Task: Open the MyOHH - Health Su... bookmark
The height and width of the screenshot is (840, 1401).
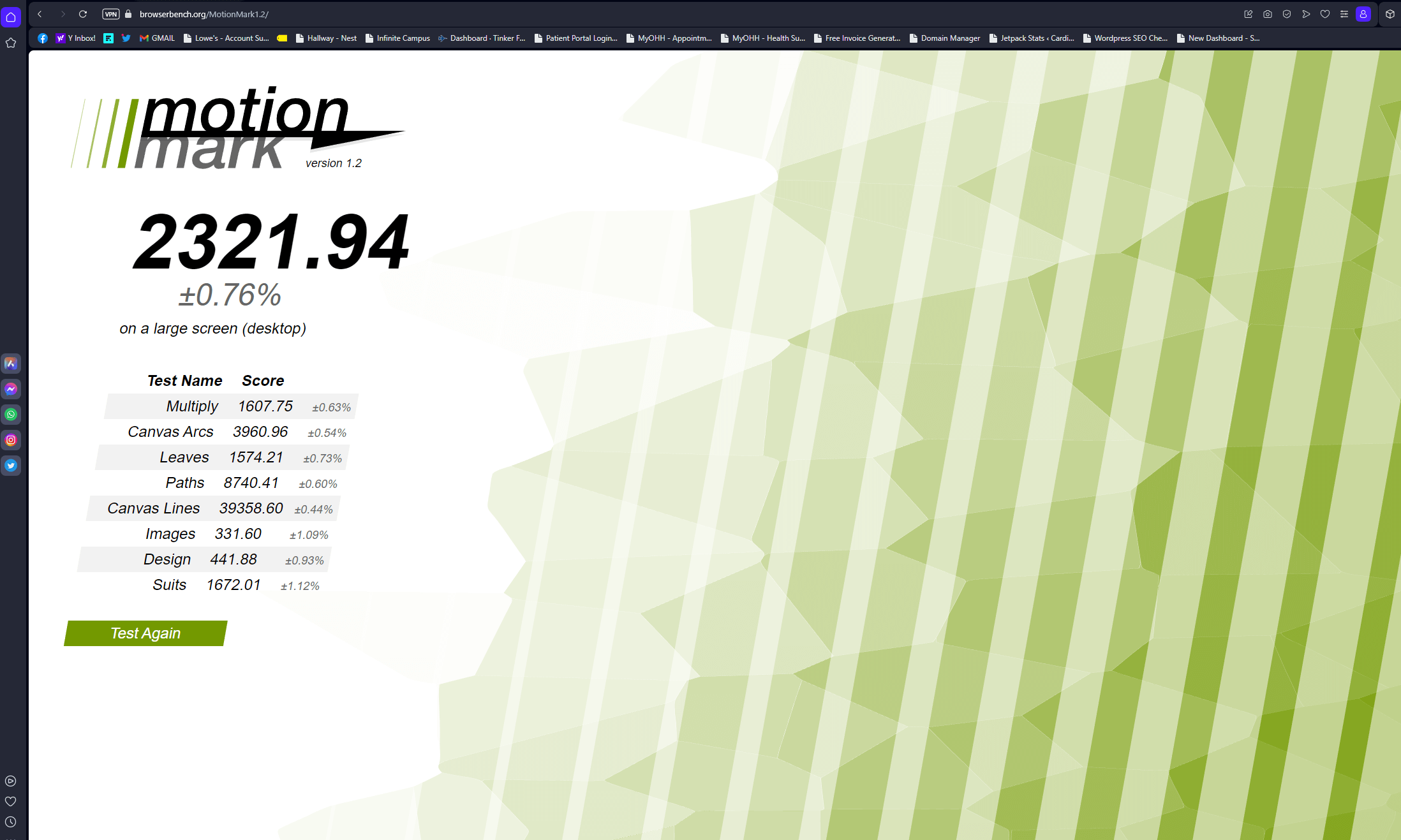Action: (x=762, y=38)
